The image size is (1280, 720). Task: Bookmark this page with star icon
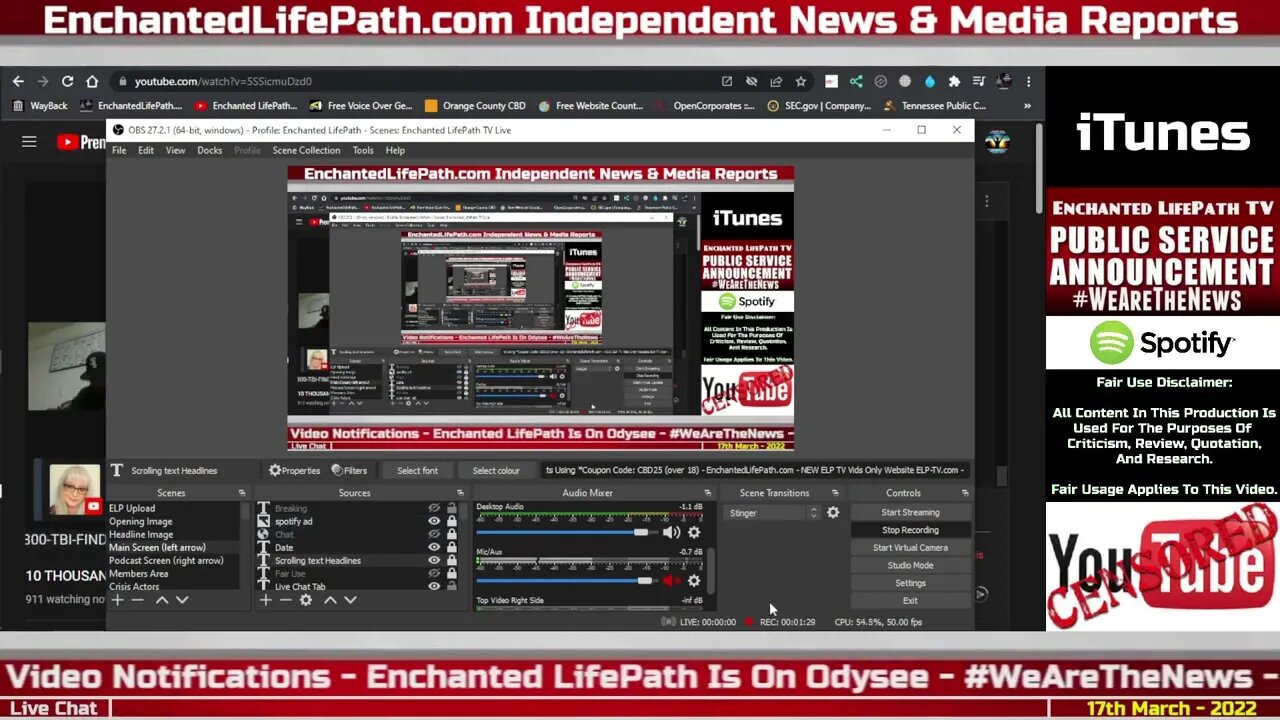(800, 81)
